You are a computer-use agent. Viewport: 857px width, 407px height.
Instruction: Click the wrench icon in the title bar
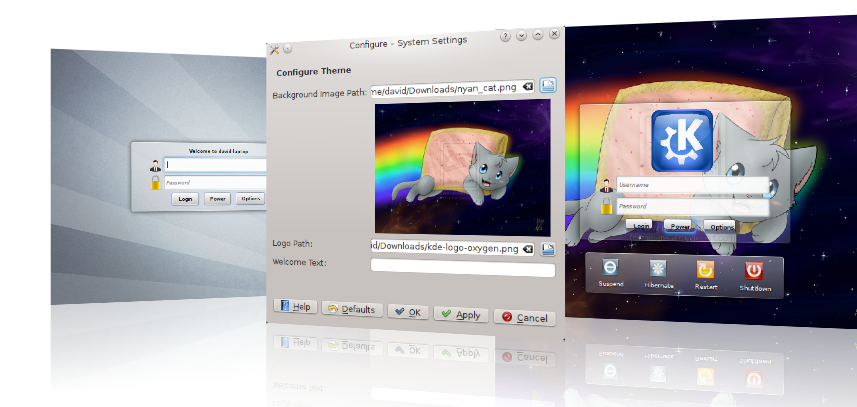click(274, 50)
